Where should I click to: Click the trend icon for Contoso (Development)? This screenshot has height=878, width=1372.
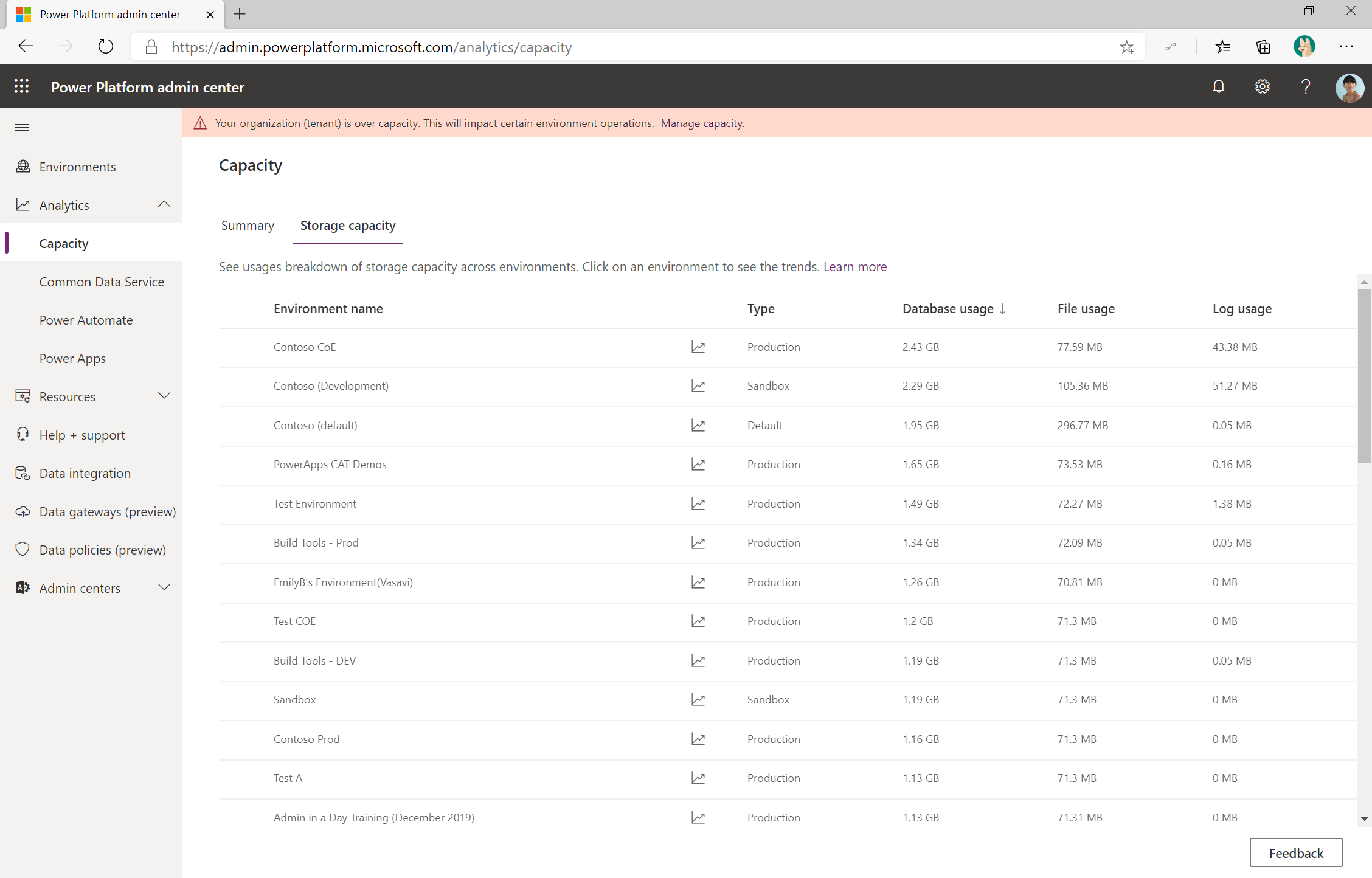pos(697,386)
